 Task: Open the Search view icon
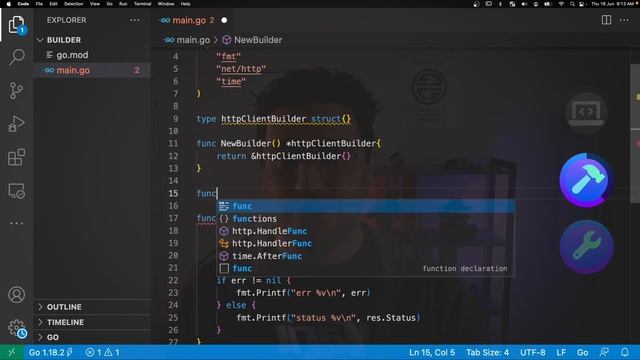click(16, 57)
